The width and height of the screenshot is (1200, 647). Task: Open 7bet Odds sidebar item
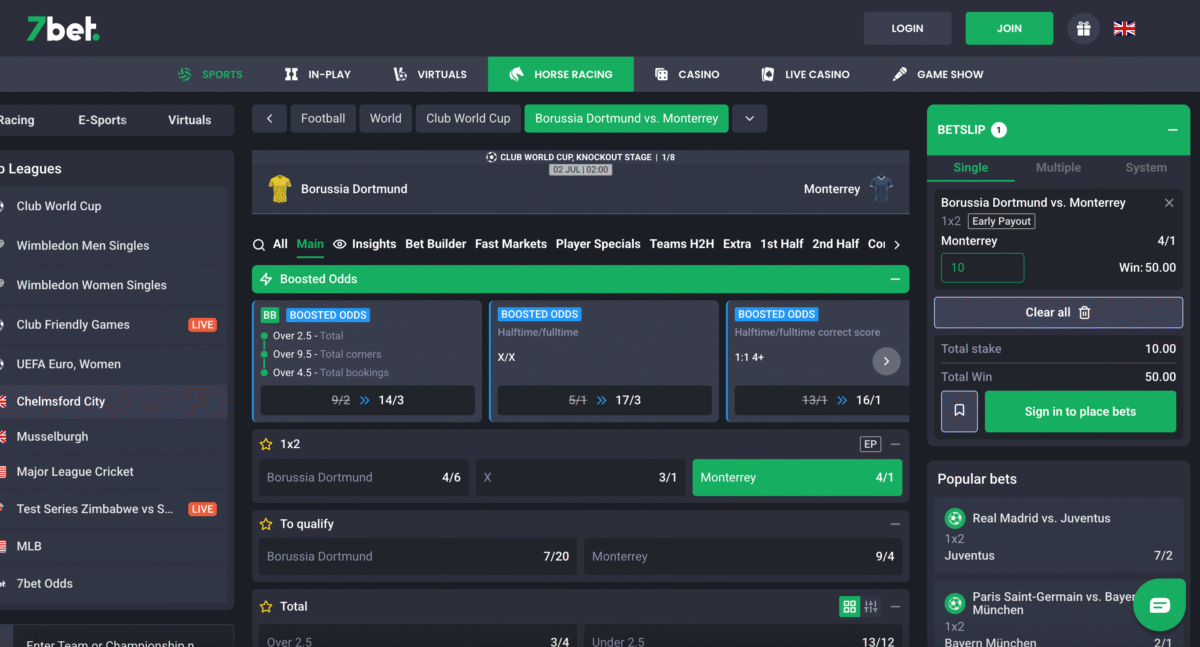click(x=113, y=583)
